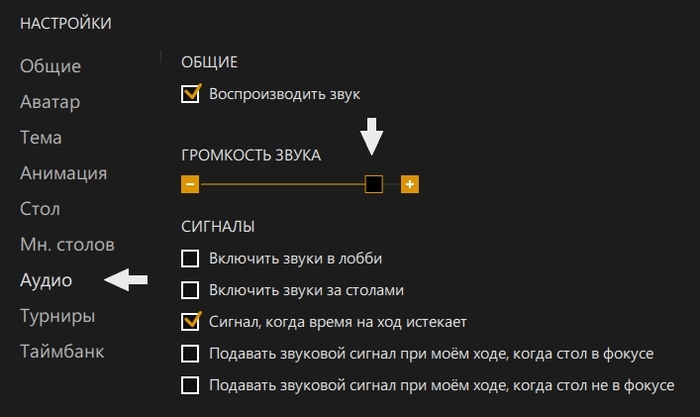The image size is (700, 417).
Task: Select the Аудио settings section
Action: coord(46,280)
